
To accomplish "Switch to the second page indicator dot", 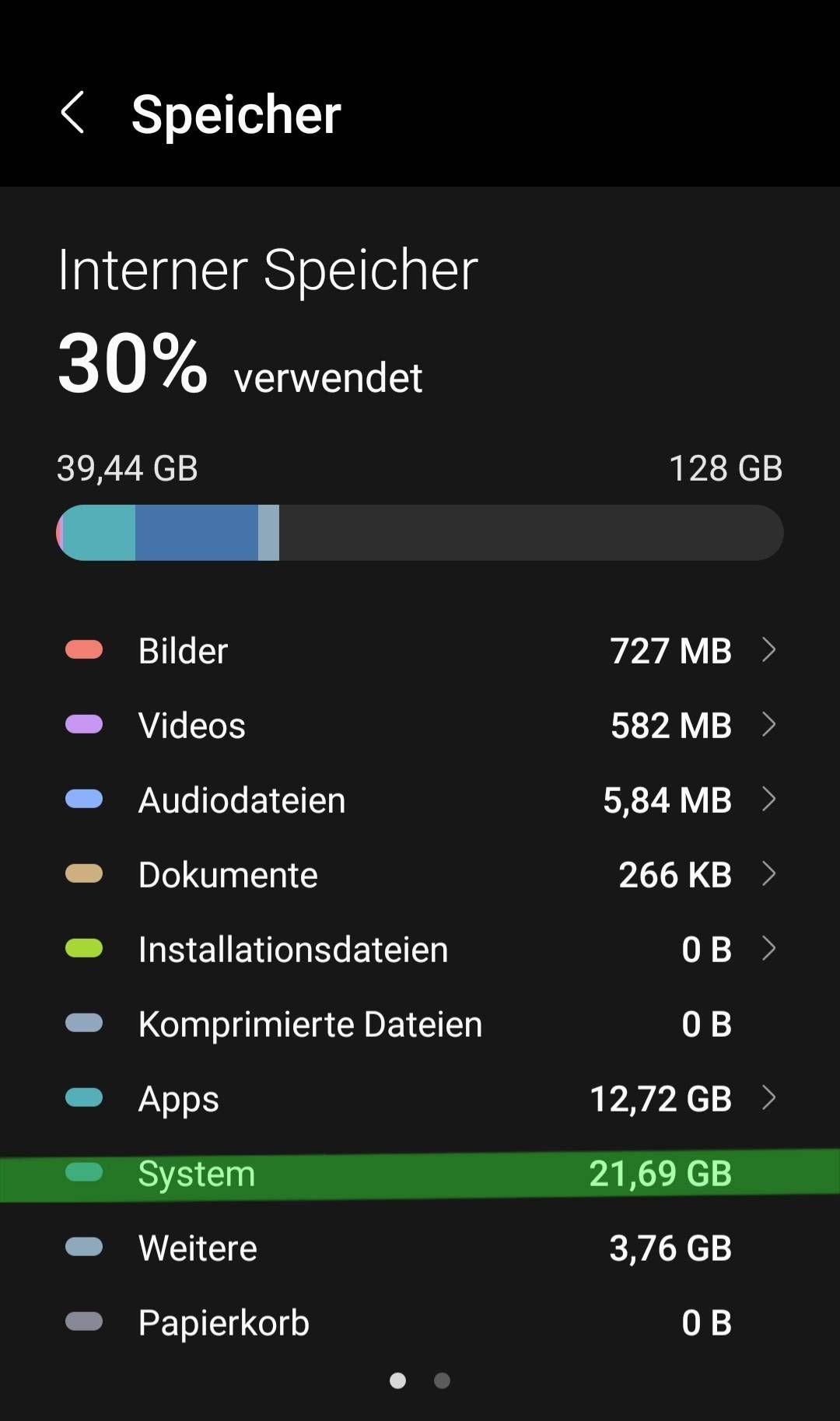I will tap(442, 1381).
